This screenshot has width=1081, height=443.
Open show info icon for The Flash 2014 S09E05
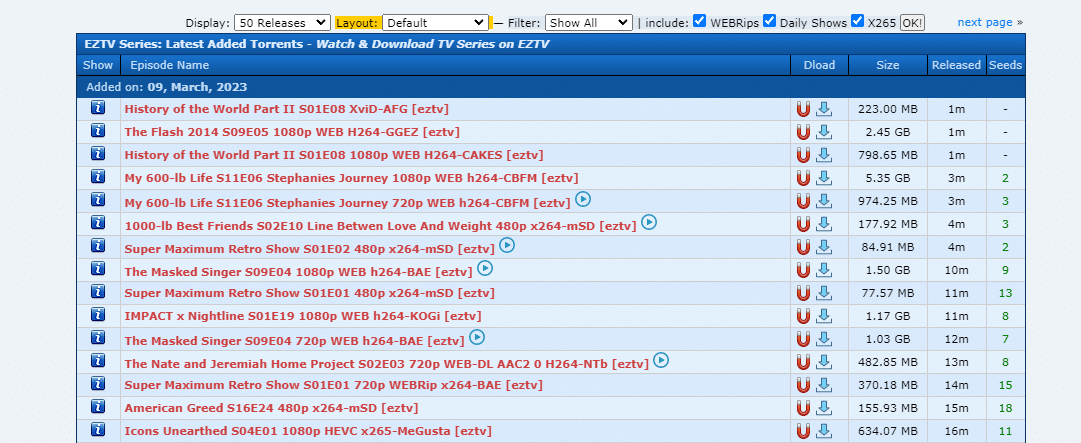click(x=98, y=131)
